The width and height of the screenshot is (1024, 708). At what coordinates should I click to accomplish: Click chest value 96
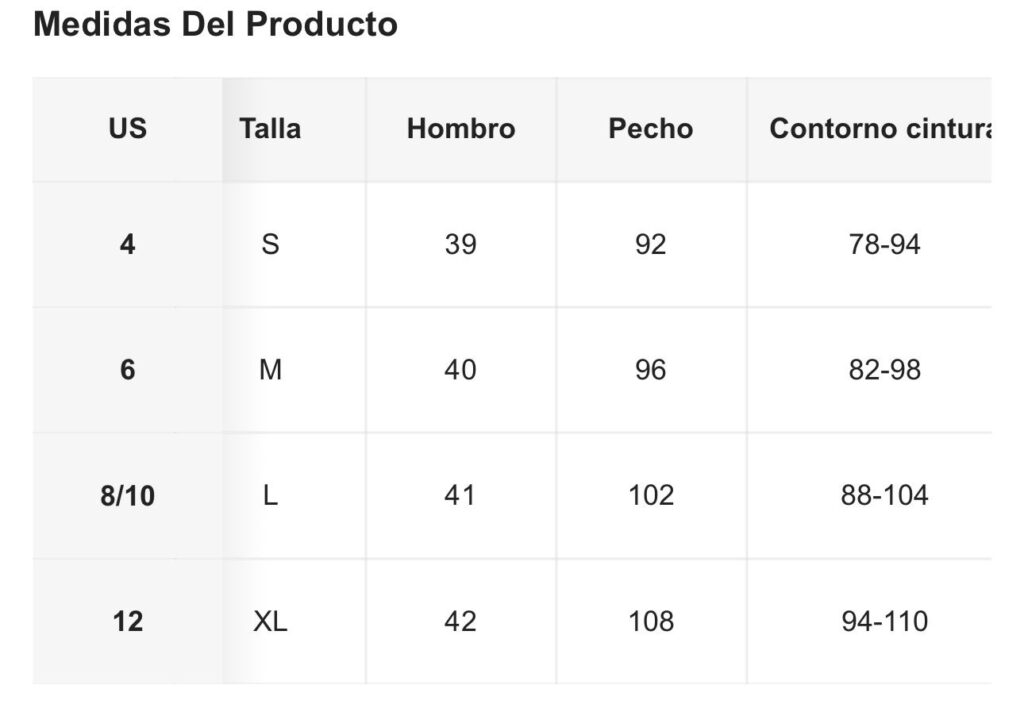(x=650, y=370)
